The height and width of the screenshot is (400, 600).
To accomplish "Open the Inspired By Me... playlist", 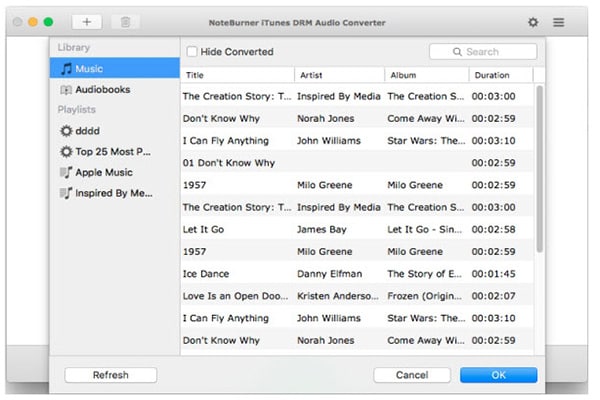I will pos(115,193).
